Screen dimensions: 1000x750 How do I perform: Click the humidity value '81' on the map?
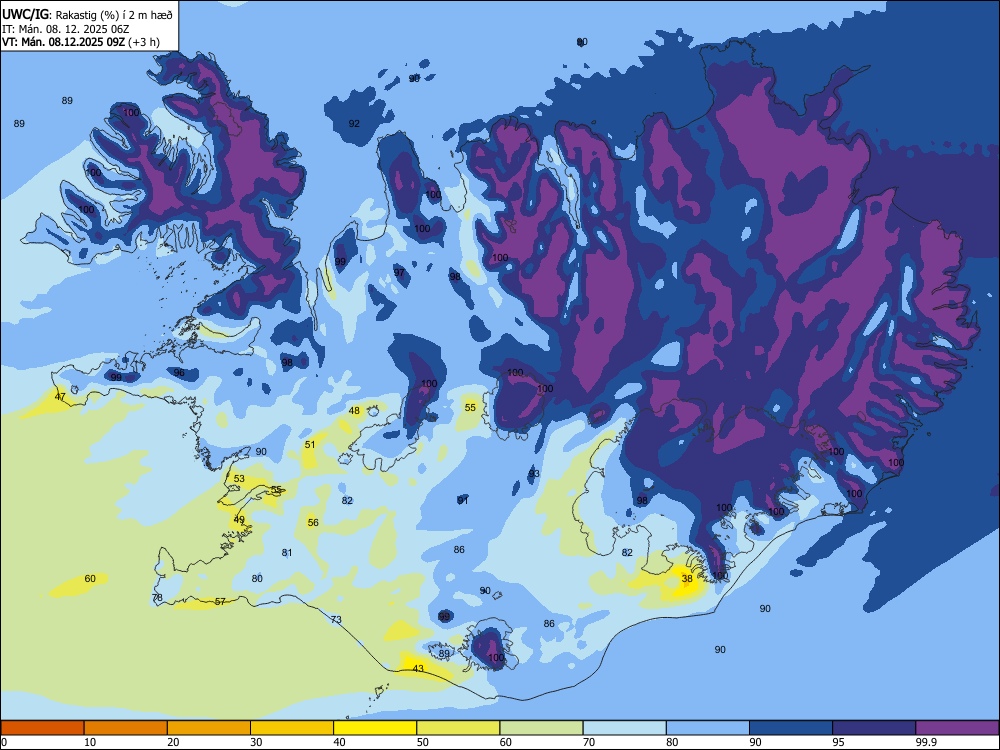[287, 552]
